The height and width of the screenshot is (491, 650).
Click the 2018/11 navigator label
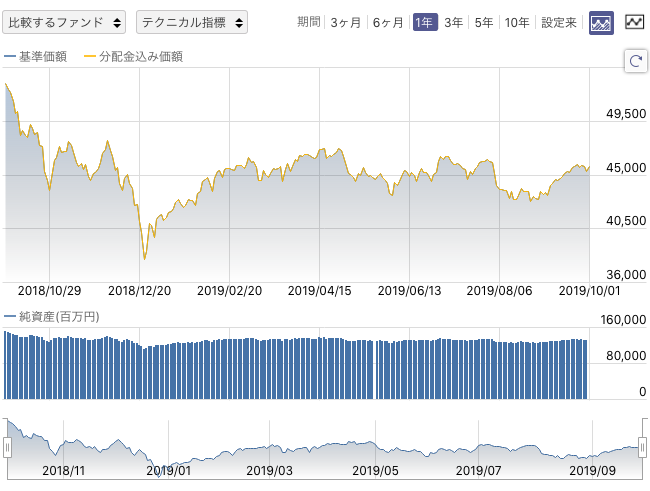(63, 471)
